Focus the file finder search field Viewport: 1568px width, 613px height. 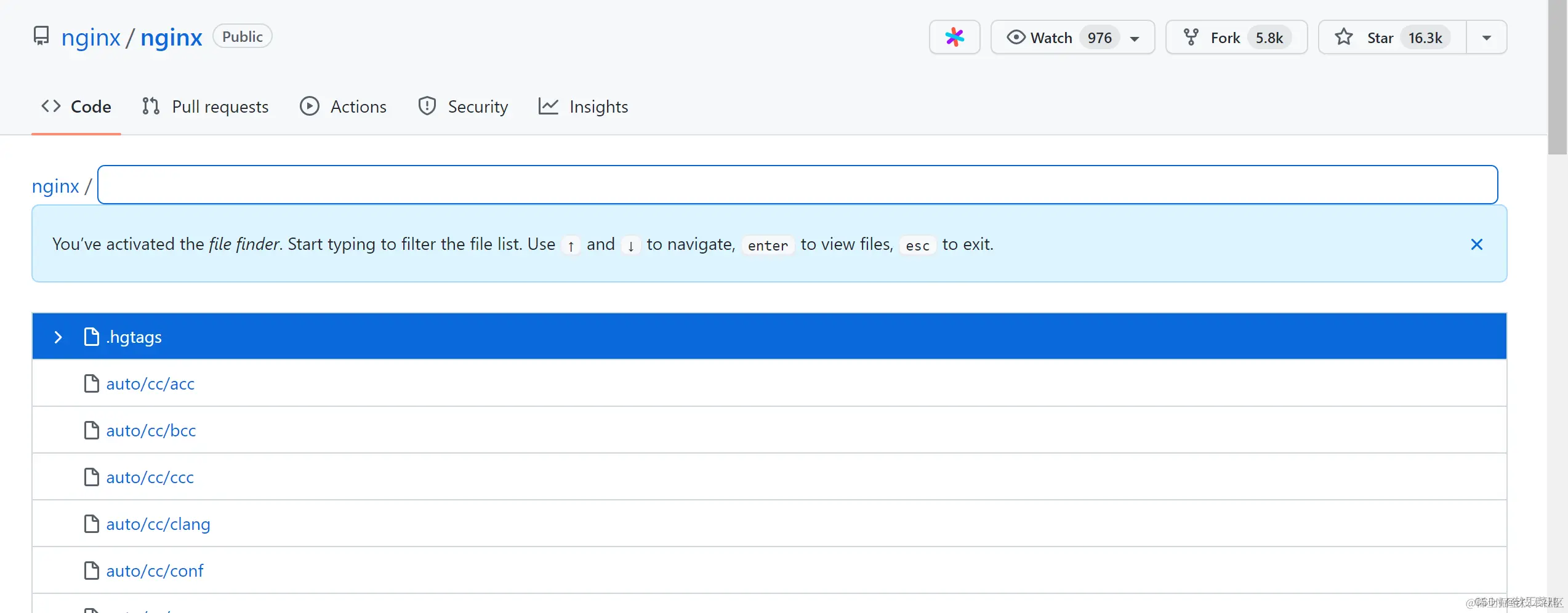point(798,185)
